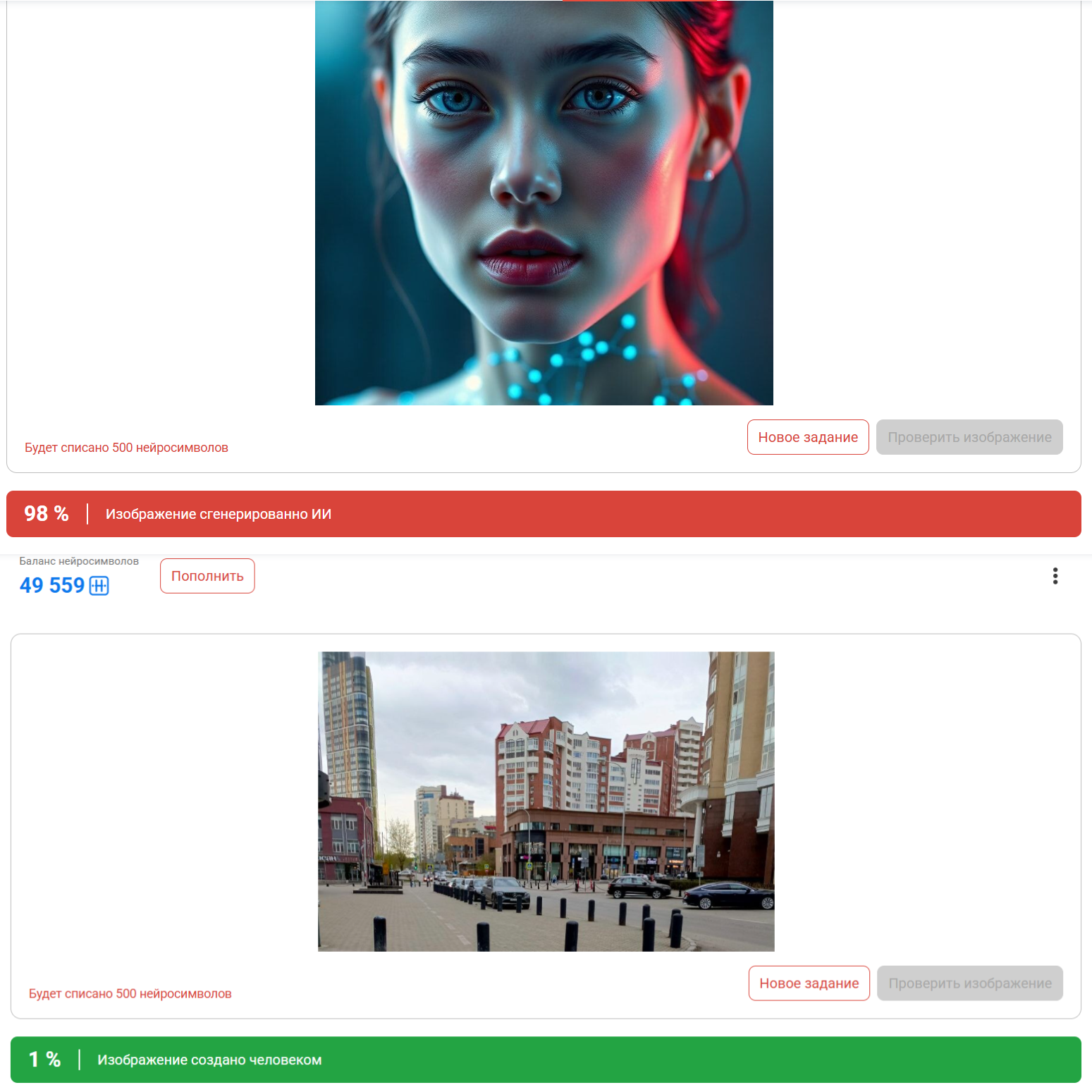
Task: Click the cost notice below the street photo
Action: pyautogui.click(x=130, y=993)
